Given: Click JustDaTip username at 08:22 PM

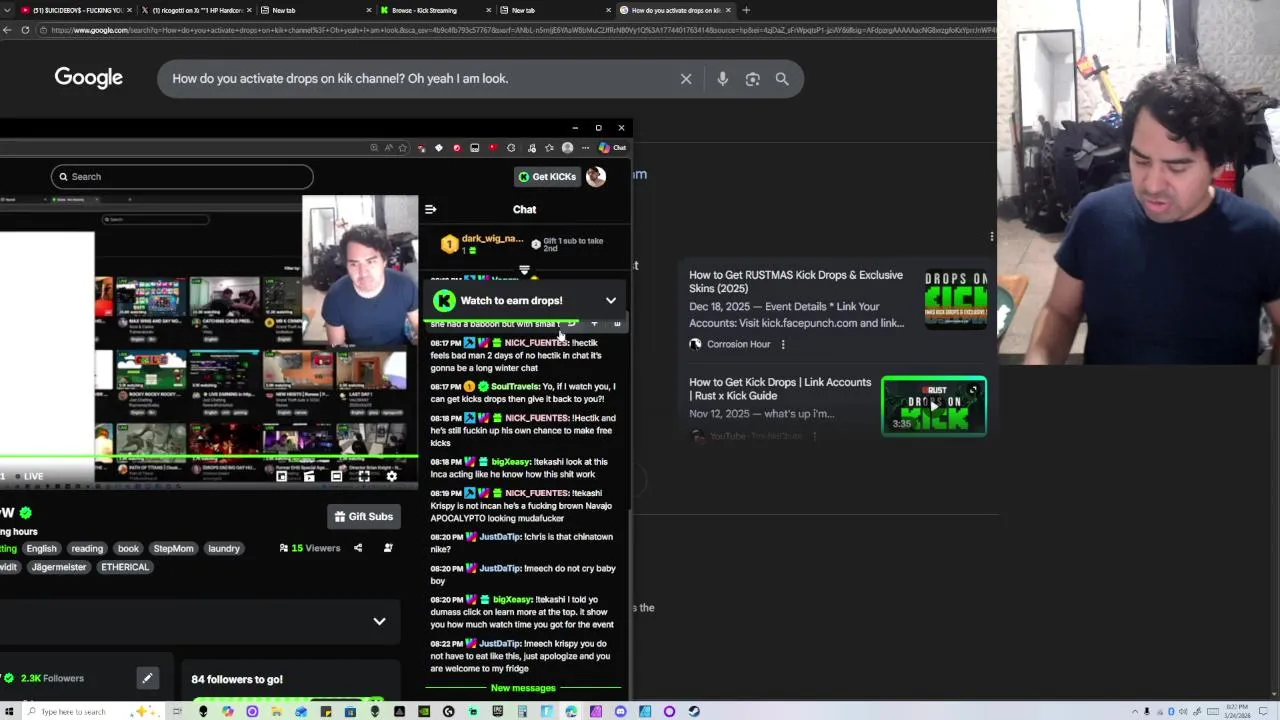Looking at the screenshot, I should pos(500,644).
